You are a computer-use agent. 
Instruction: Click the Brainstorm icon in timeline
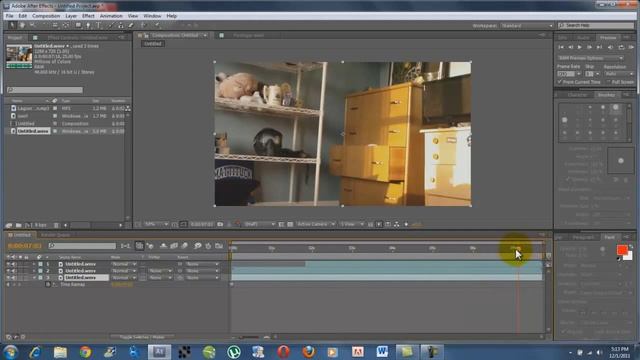click(198, 246)
